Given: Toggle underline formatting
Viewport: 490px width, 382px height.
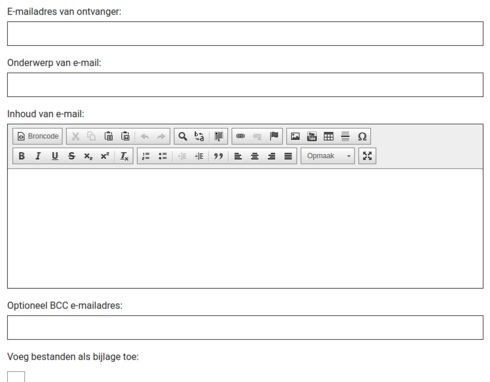Looking at the screenshot, I should coord(55,156).
